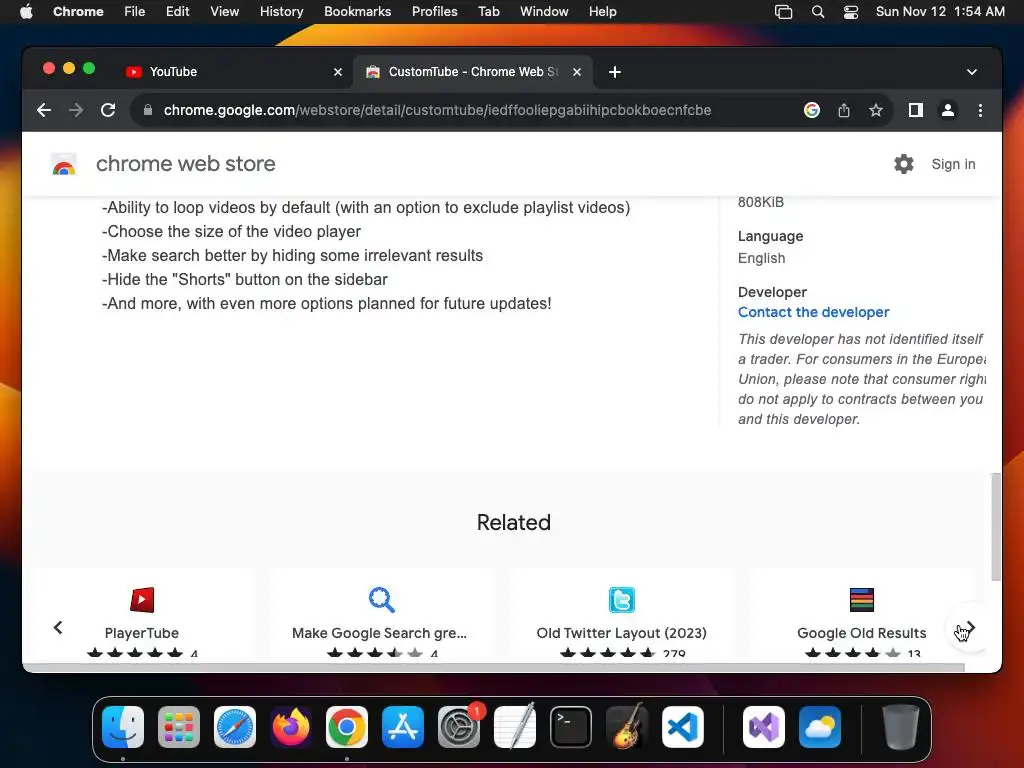
Task: Open the Tab menu
Action: tap(488, 12)
